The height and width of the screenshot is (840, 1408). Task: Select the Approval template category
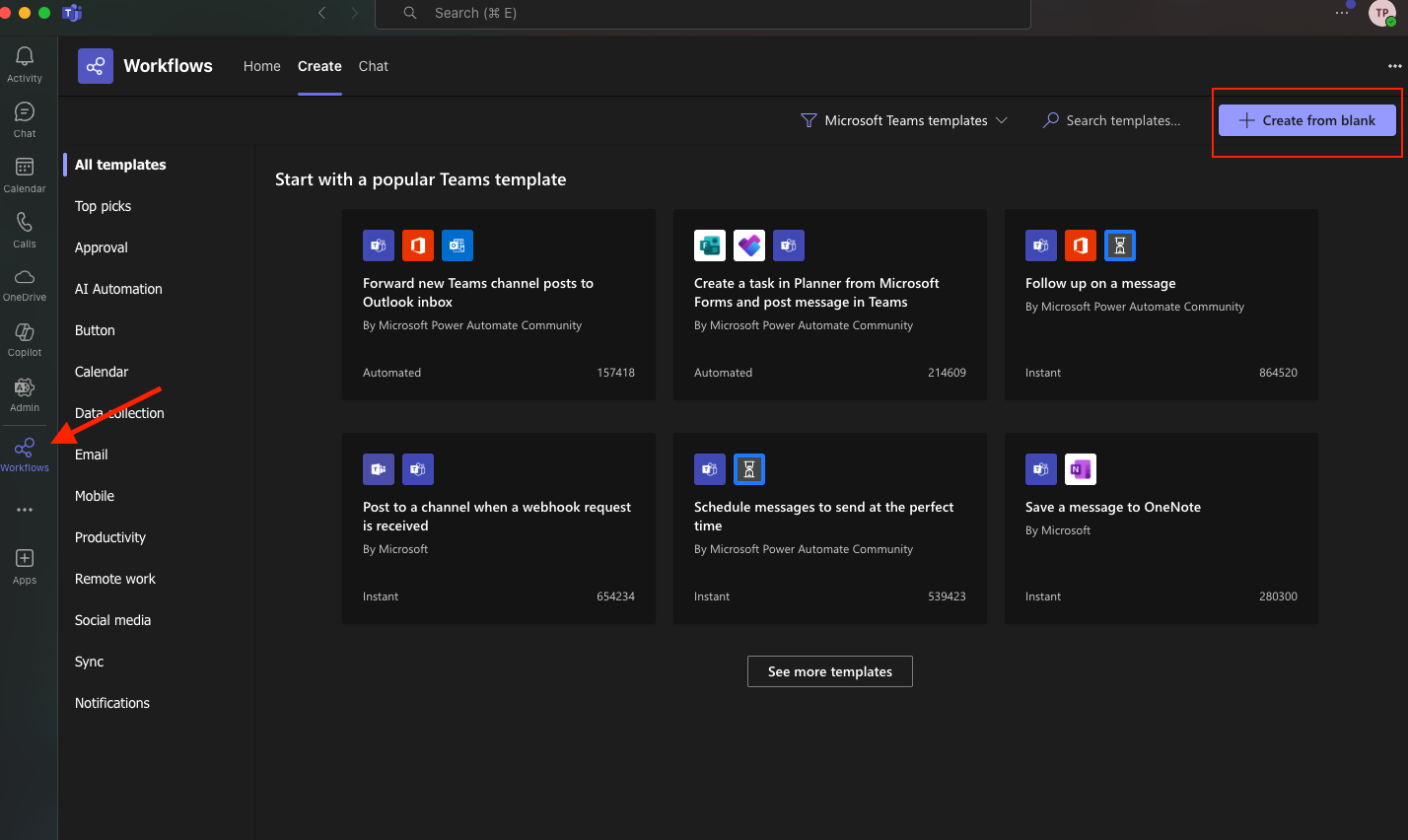click(102, 247)
